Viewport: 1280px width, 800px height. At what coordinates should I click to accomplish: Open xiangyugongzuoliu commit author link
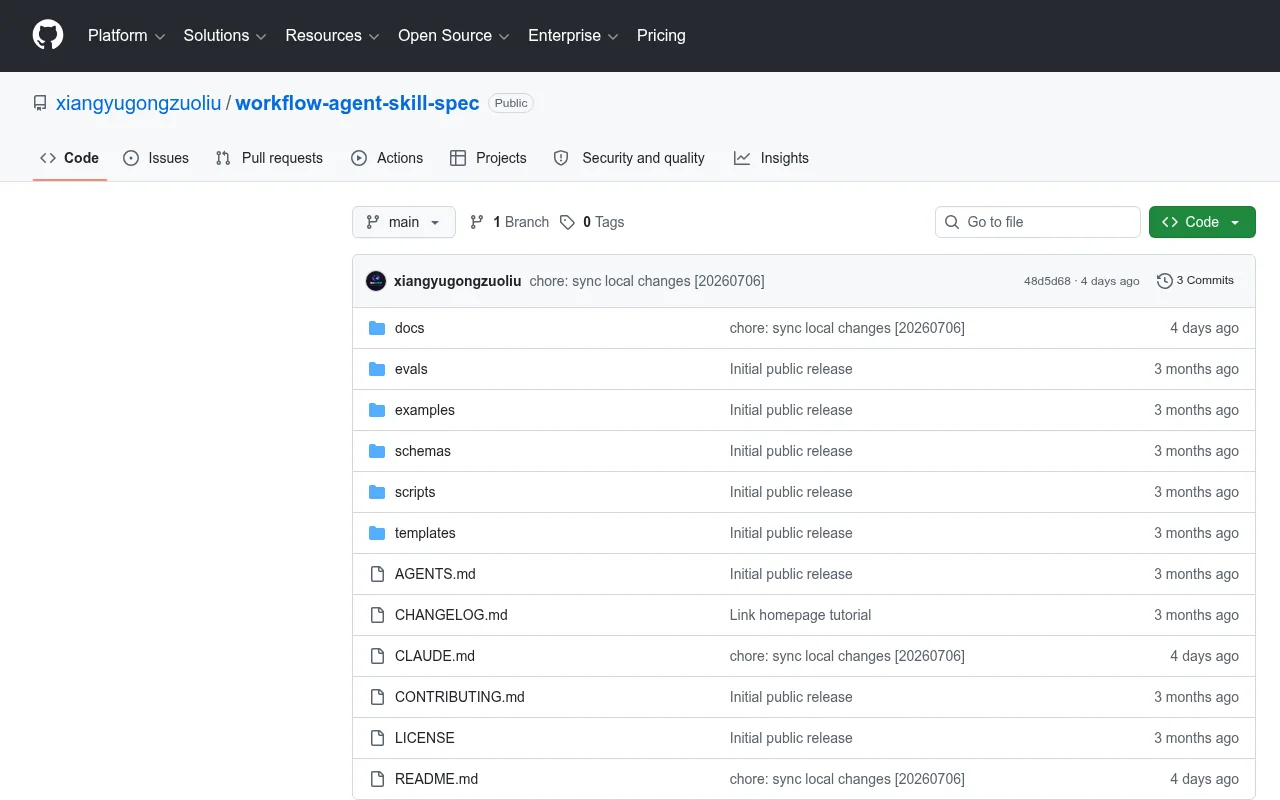click(457, 281)
